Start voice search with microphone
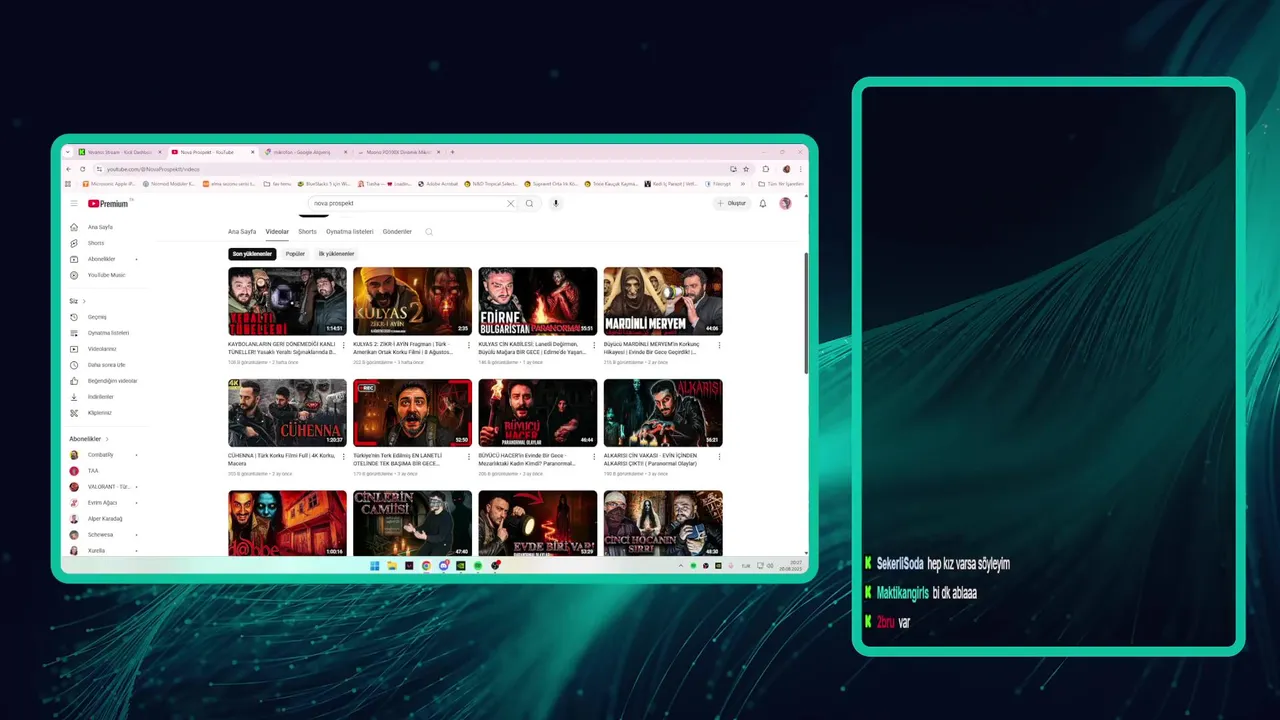This screenshot has height=720, width=1280. click(556, 203)
